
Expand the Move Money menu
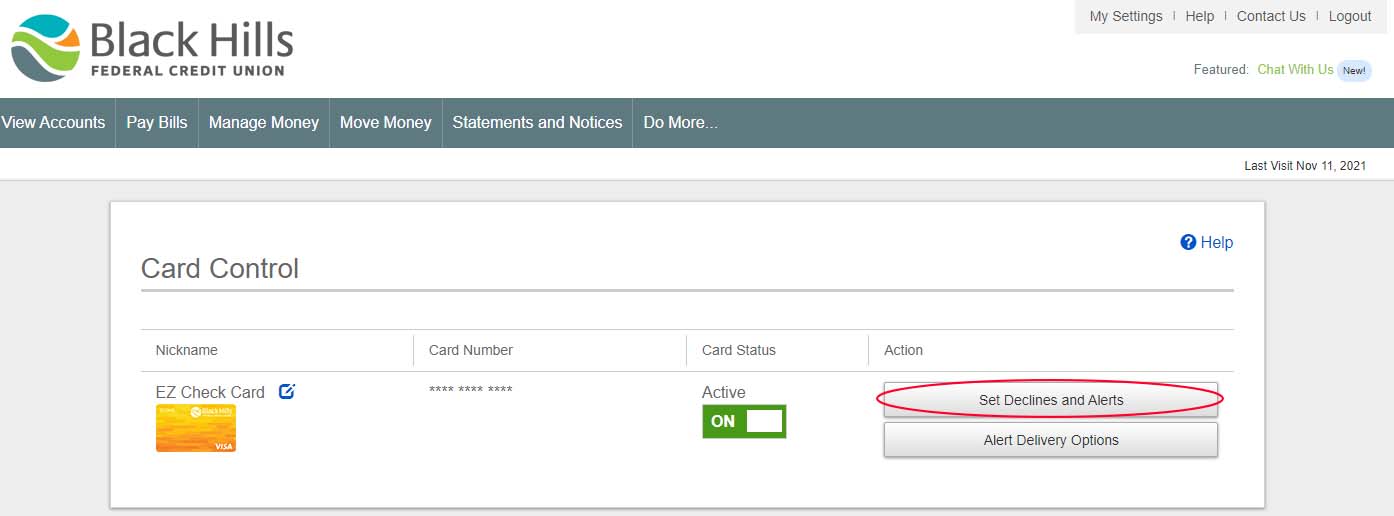(385, 122)
